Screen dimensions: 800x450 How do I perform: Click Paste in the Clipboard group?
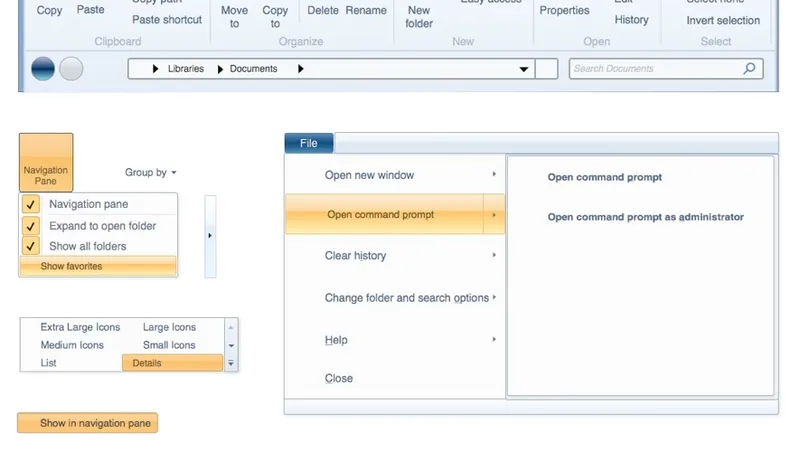click(x=90, y=10)
